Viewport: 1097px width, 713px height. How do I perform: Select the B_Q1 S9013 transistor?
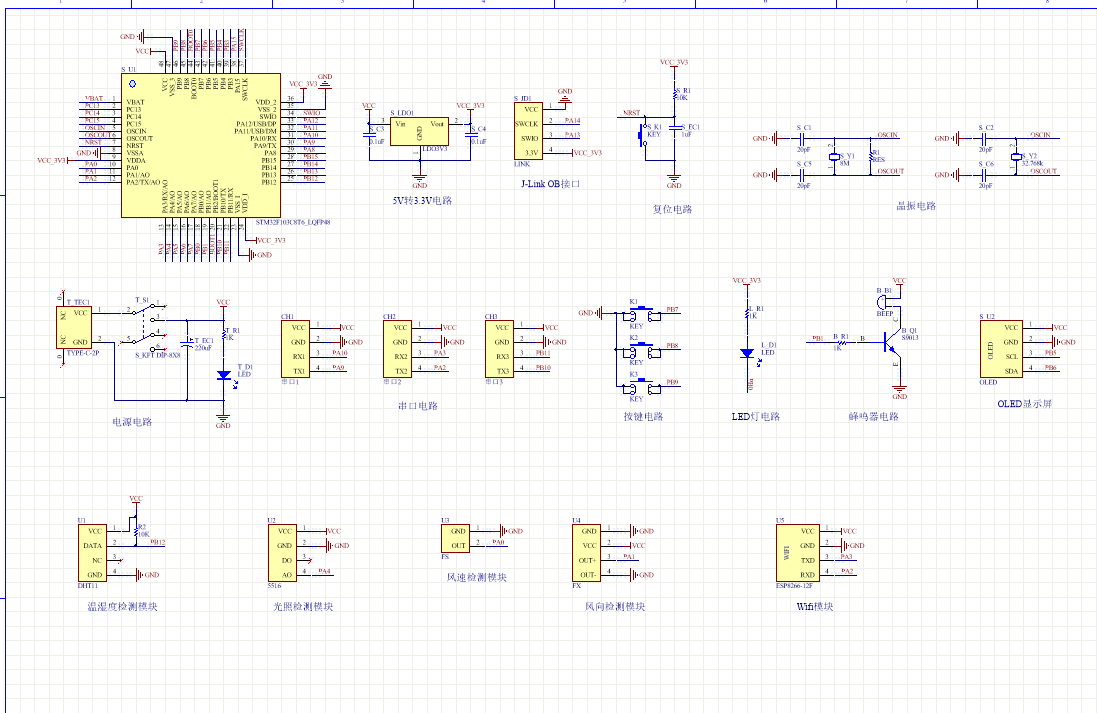[x=892, y=342]
